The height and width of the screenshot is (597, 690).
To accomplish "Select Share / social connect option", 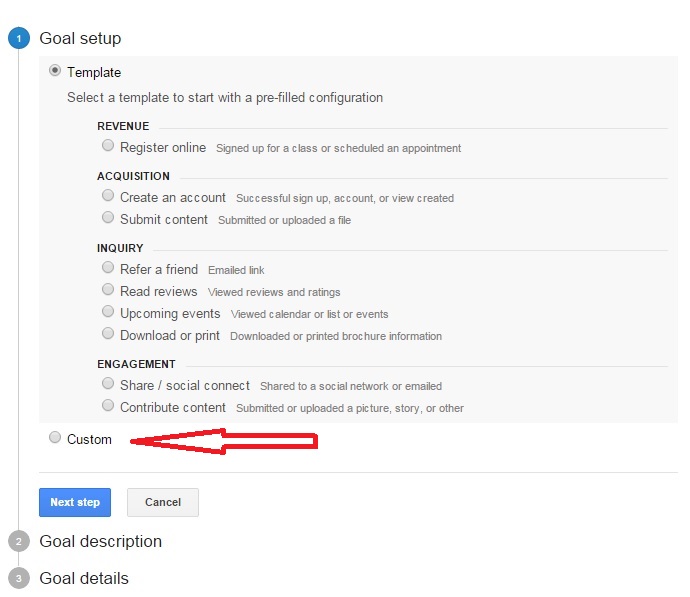I will click(x=108, y=384).
